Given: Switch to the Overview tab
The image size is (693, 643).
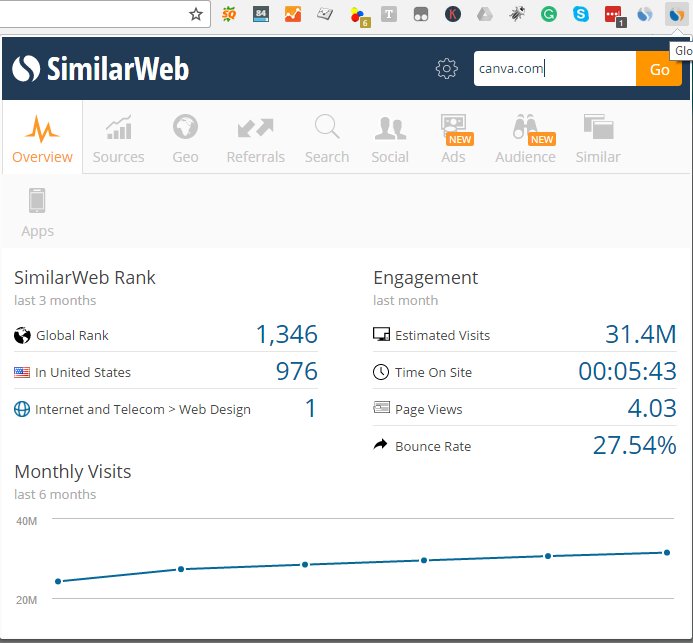Looking at the screenshot, I should tap(42, 138).
